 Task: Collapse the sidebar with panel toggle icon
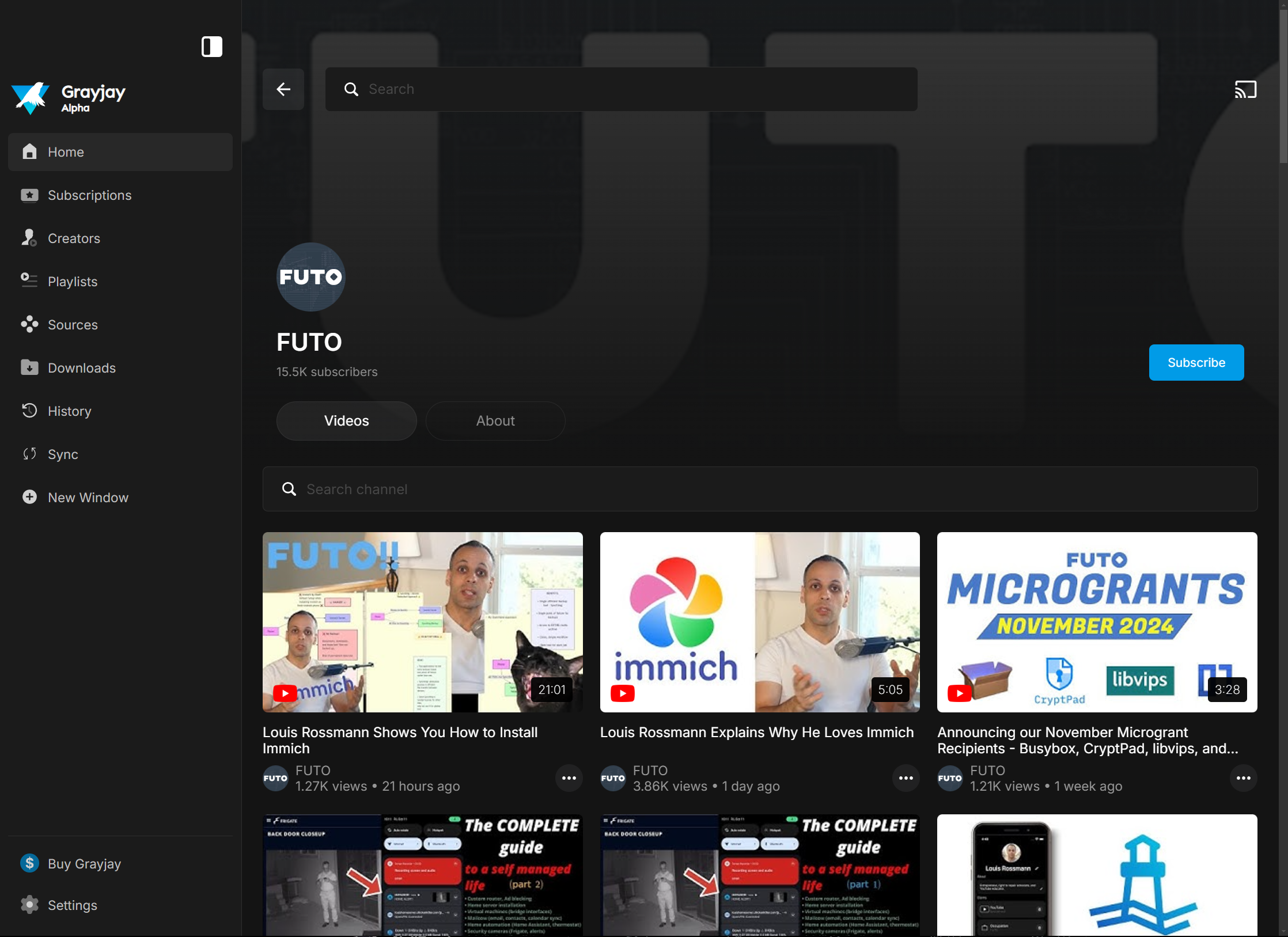(x=211, y=47)
